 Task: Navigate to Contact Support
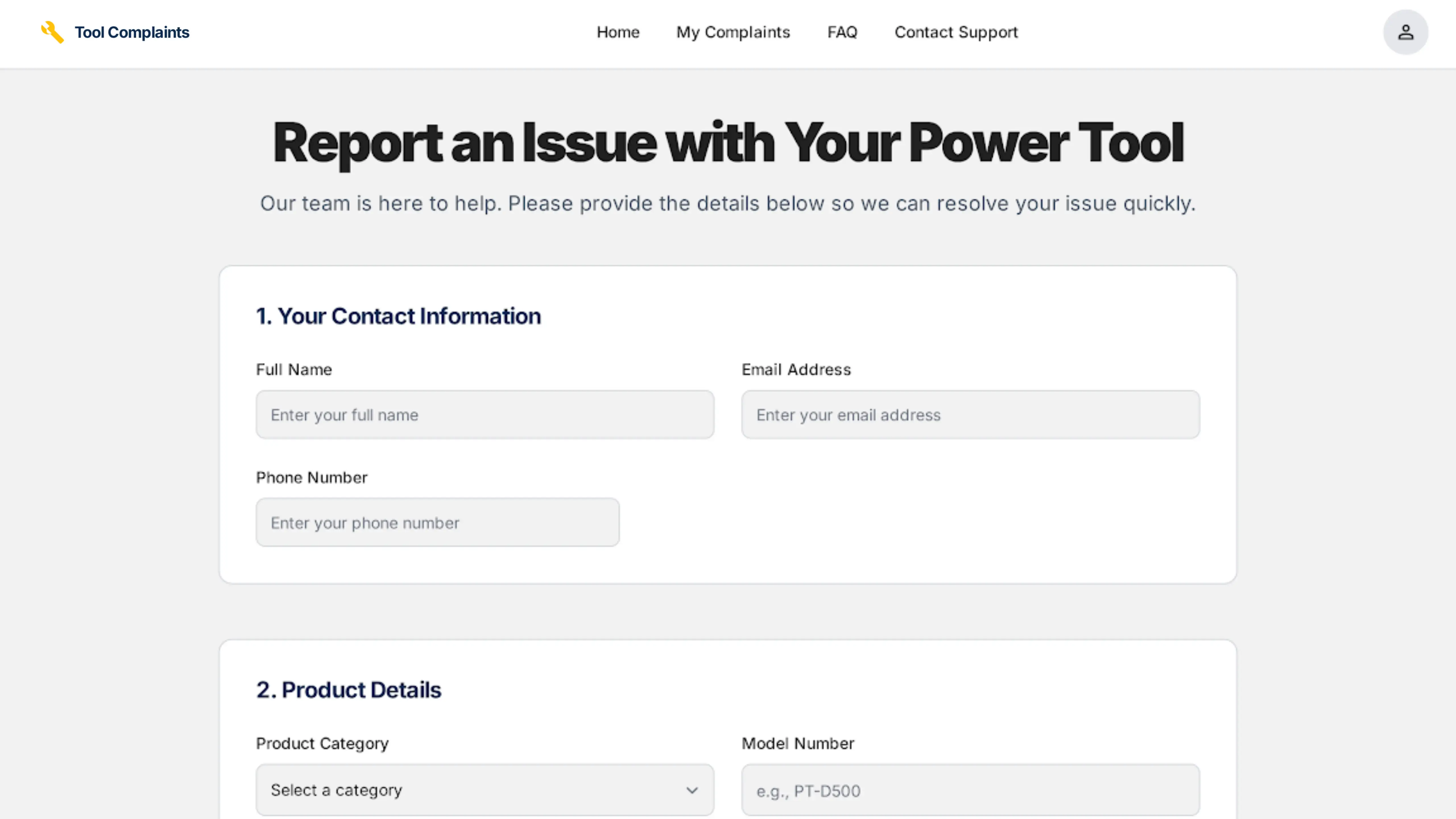click(x=956, y=32)
